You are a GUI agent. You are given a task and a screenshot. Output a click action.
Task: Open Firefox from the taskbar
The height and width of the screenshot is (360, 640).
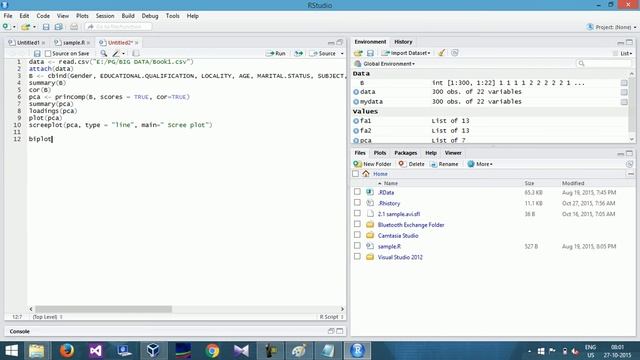[66, 351]
